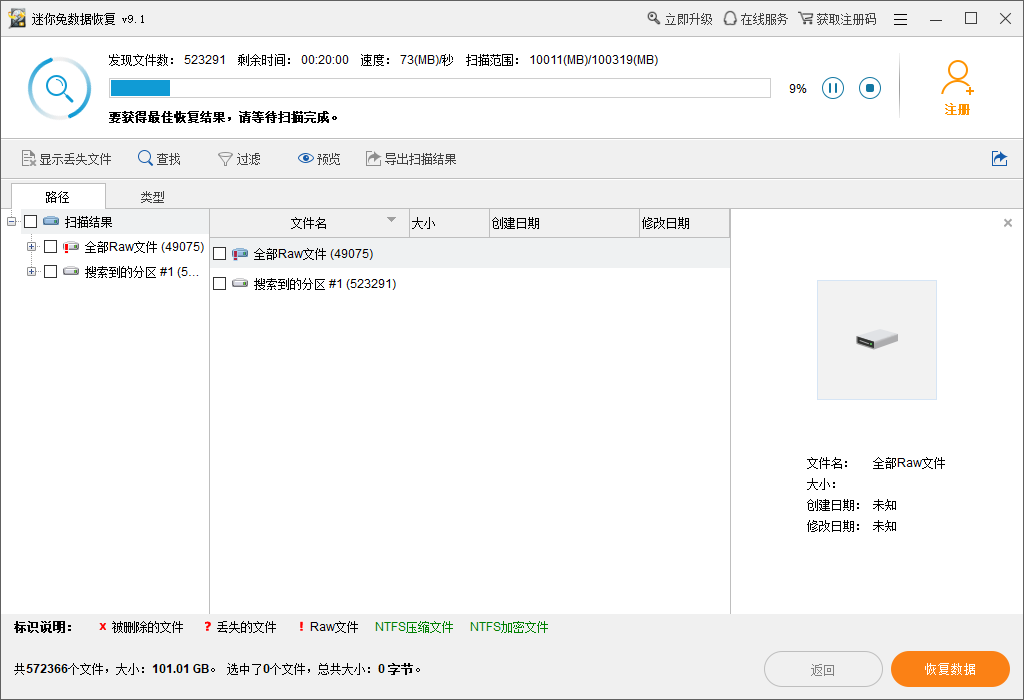1024x700 pixels.
Task: Click the 扫描范围 value 10011(MB)/100319(MB)
Action: [594, 60]
